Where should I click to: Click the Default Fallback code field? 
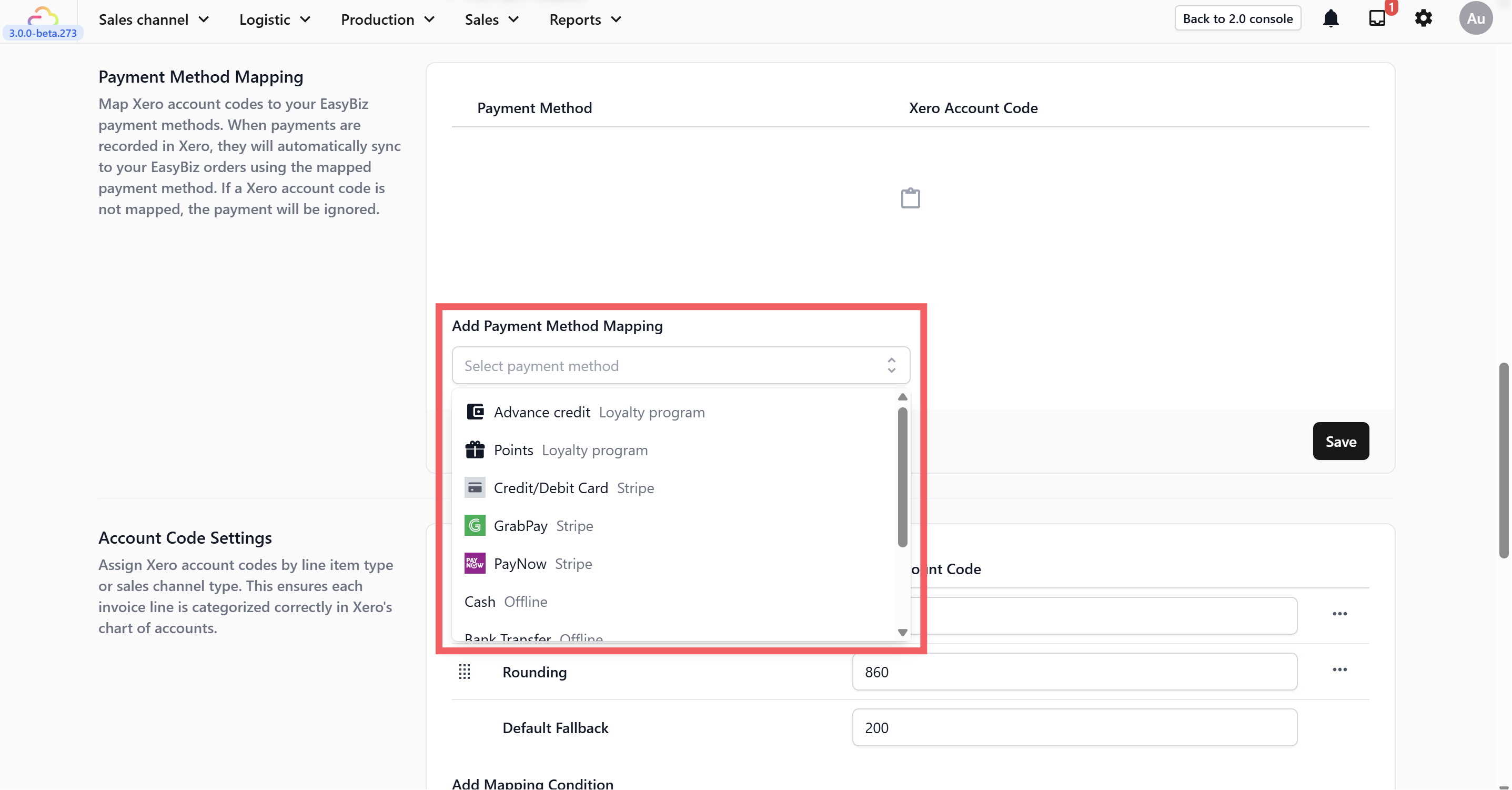(x=1074, y=728)
